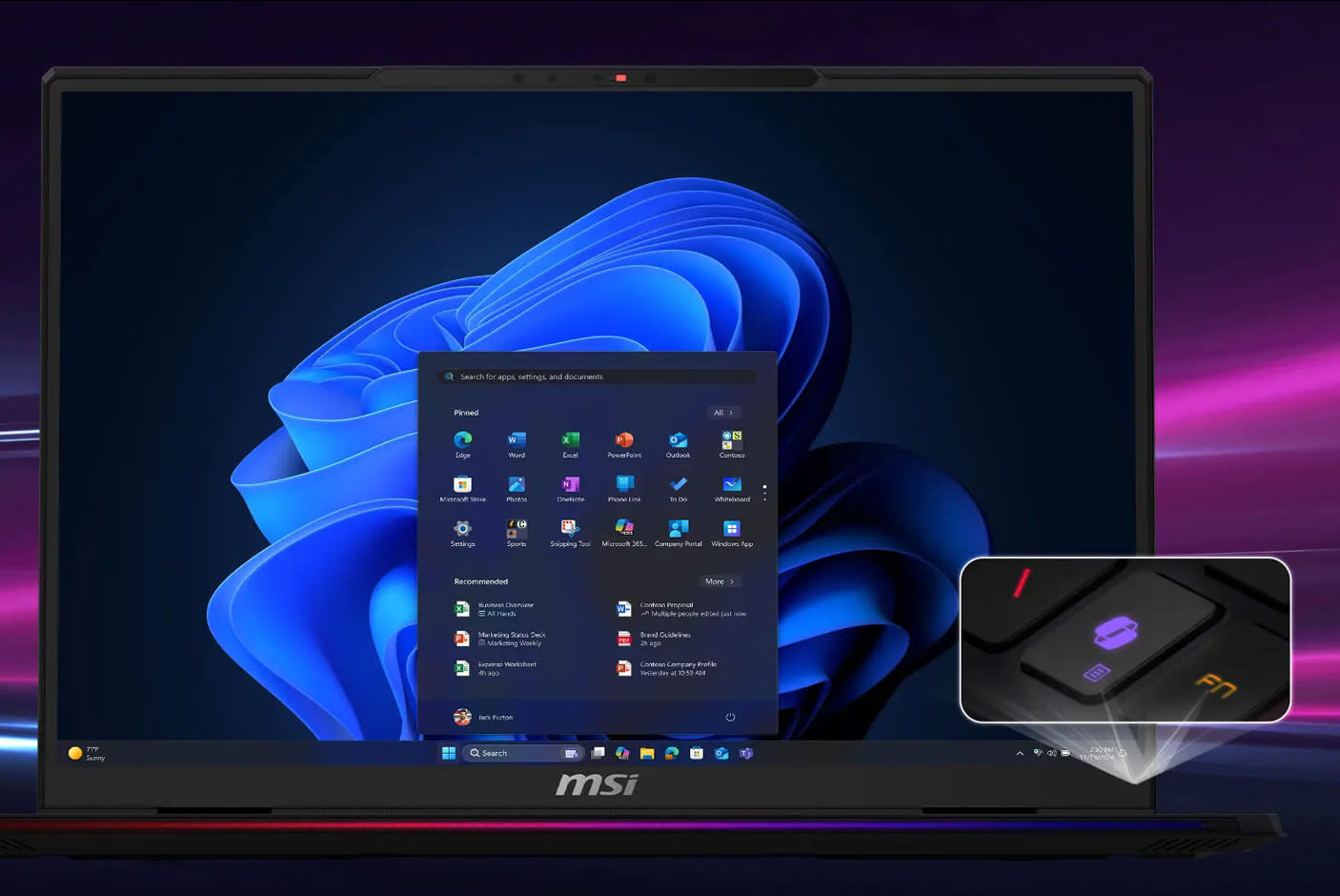Open the Sports app folder
Screen dimensions: 1340x896
(x=517, y=533)
